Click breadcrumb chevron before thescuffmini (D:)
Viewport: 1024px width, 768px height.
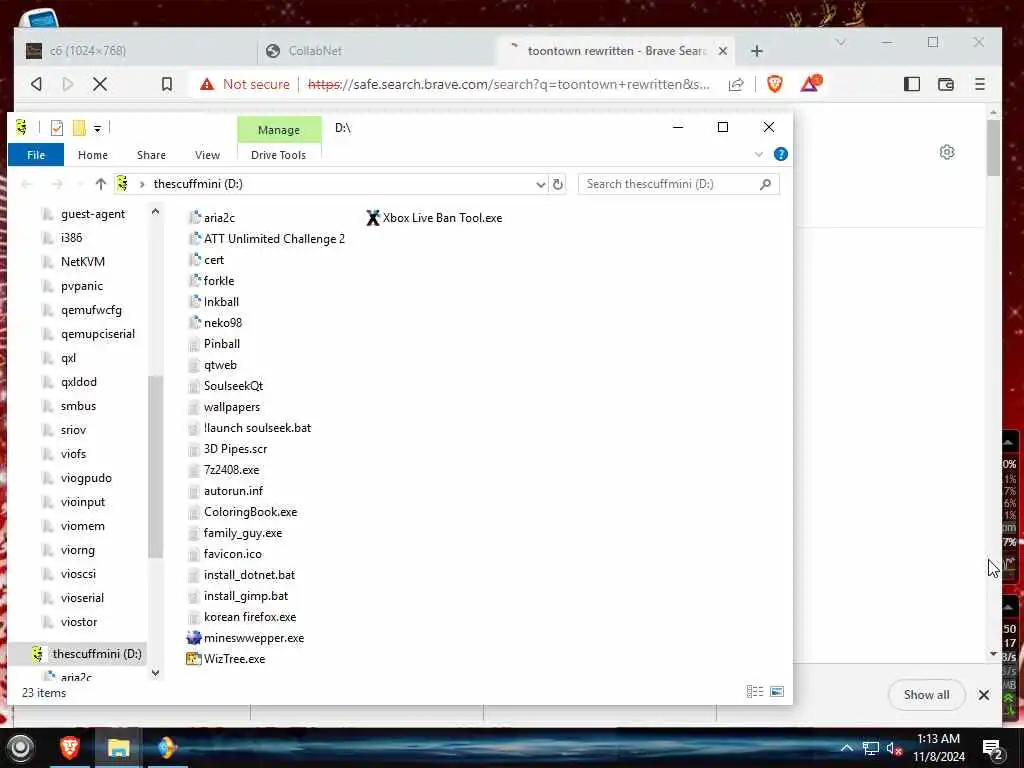(x=142, y=184)
